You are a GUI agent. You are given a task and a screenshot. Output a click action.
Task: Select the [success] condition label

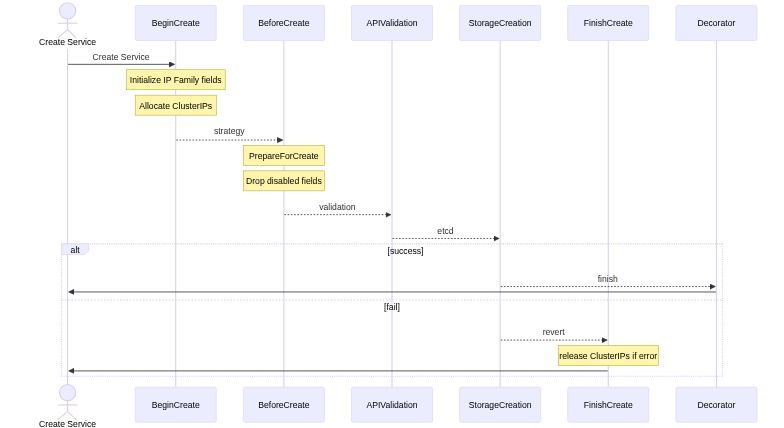click(x=405, y=251)
